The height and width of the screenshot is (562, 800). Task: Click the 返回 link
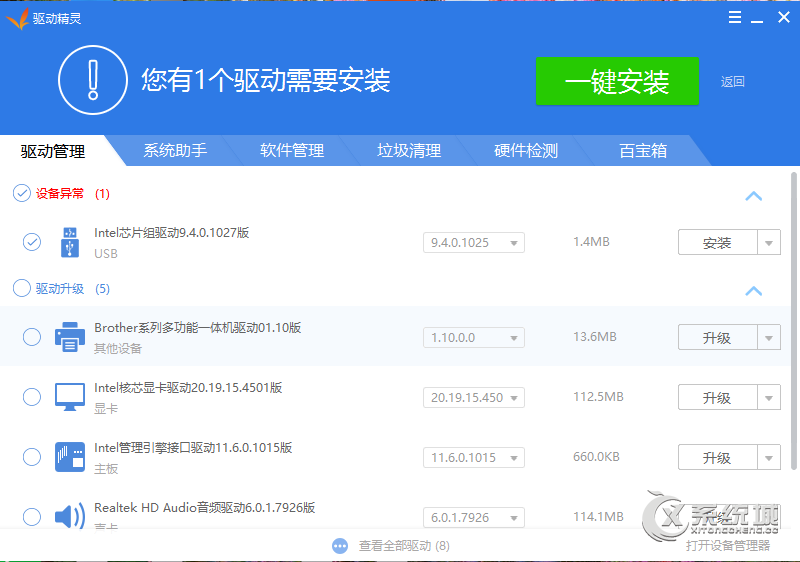tap(733, 82)
